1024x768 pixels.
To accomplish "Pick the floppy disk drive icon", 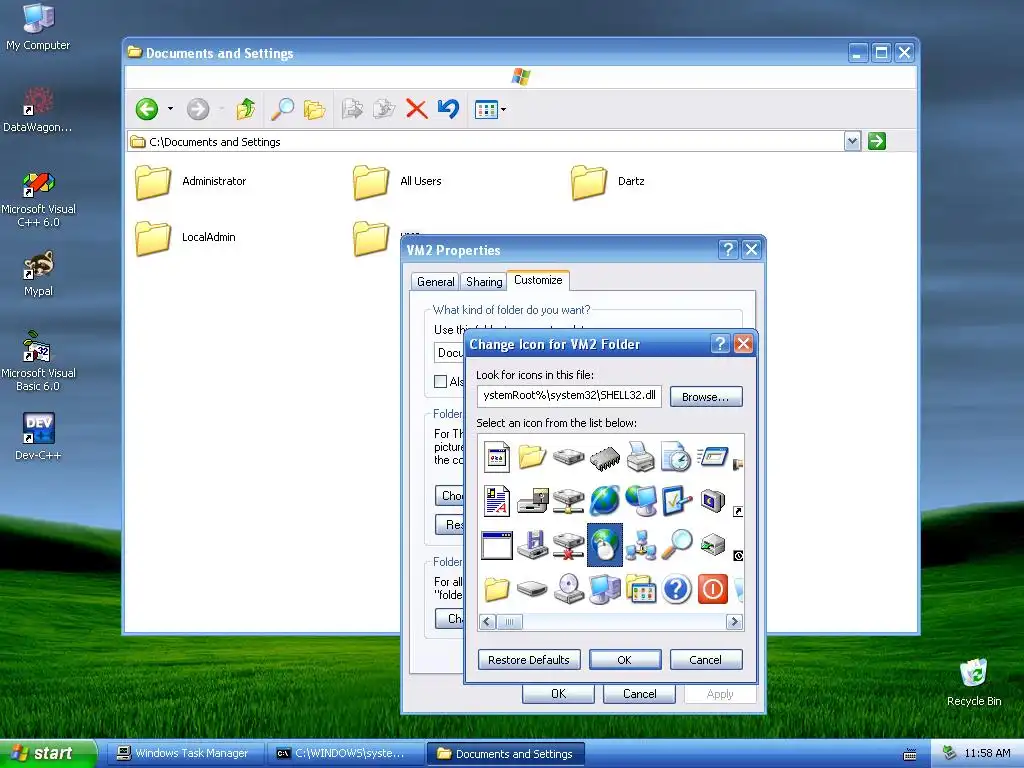I will 533,545.
